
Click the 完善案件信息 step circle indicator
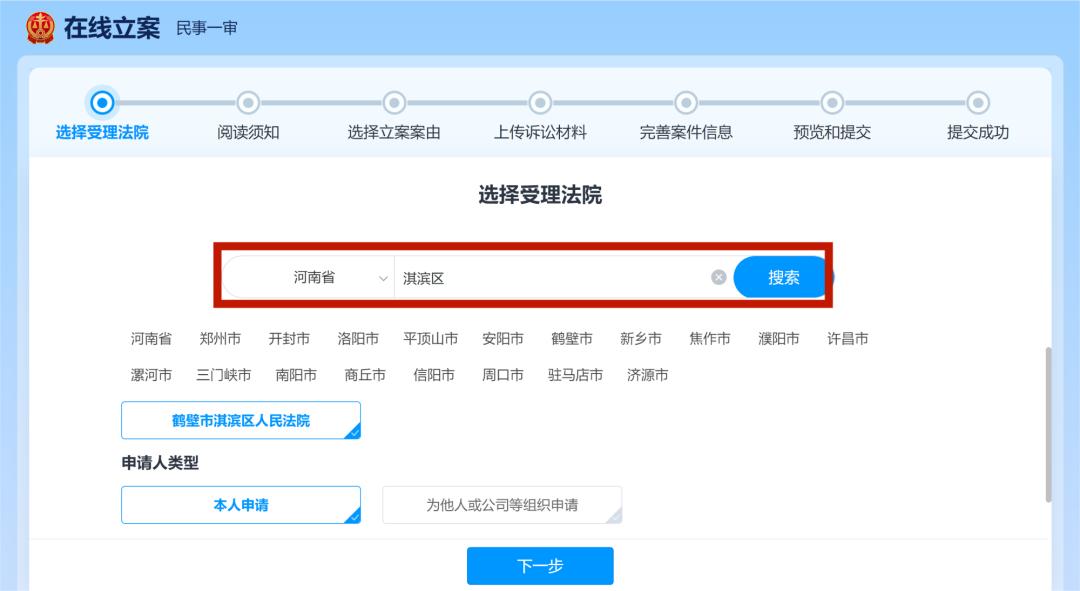(686, 103)
